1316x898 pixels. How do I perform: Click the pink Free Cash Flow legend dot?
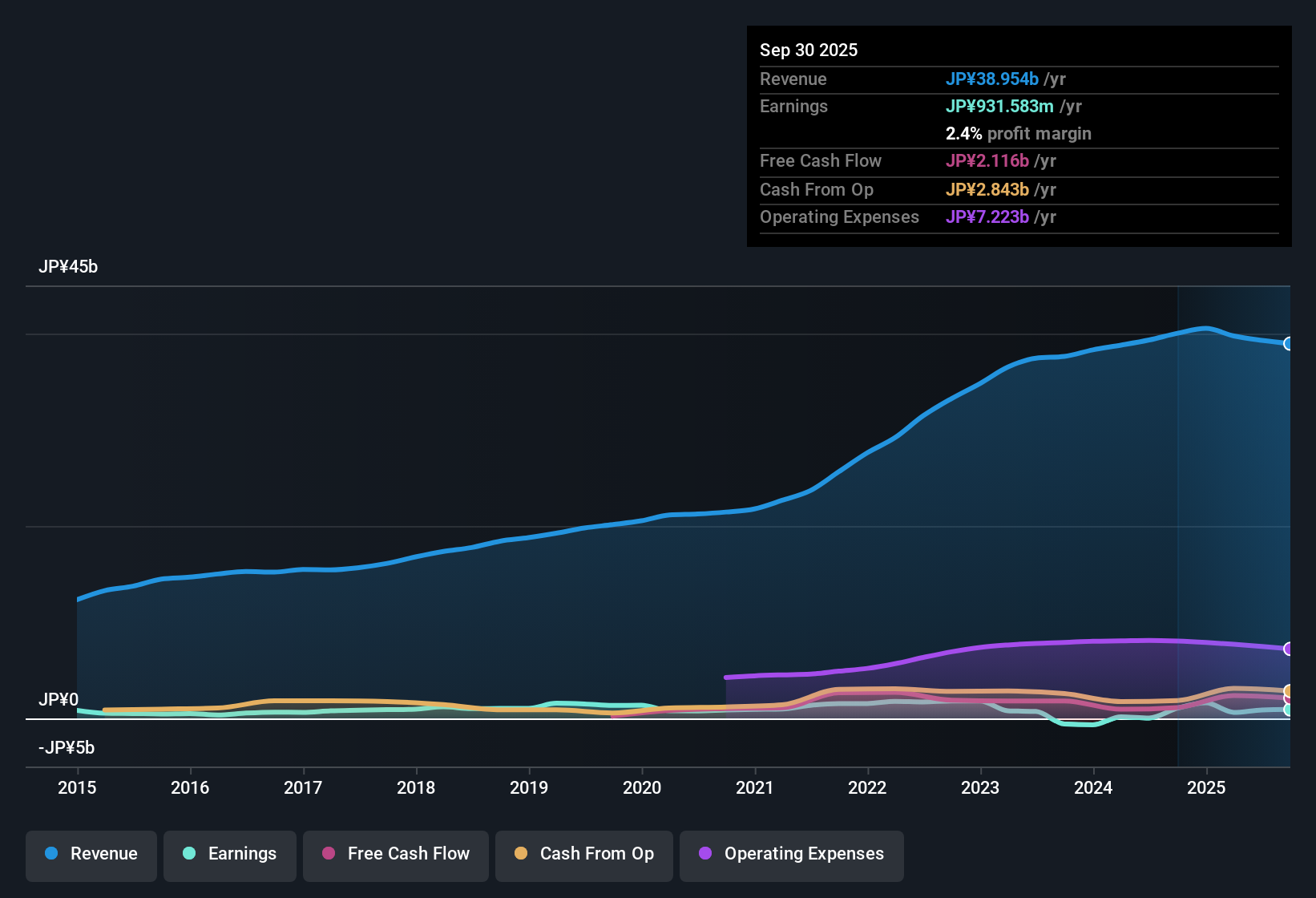coord(328,854)
